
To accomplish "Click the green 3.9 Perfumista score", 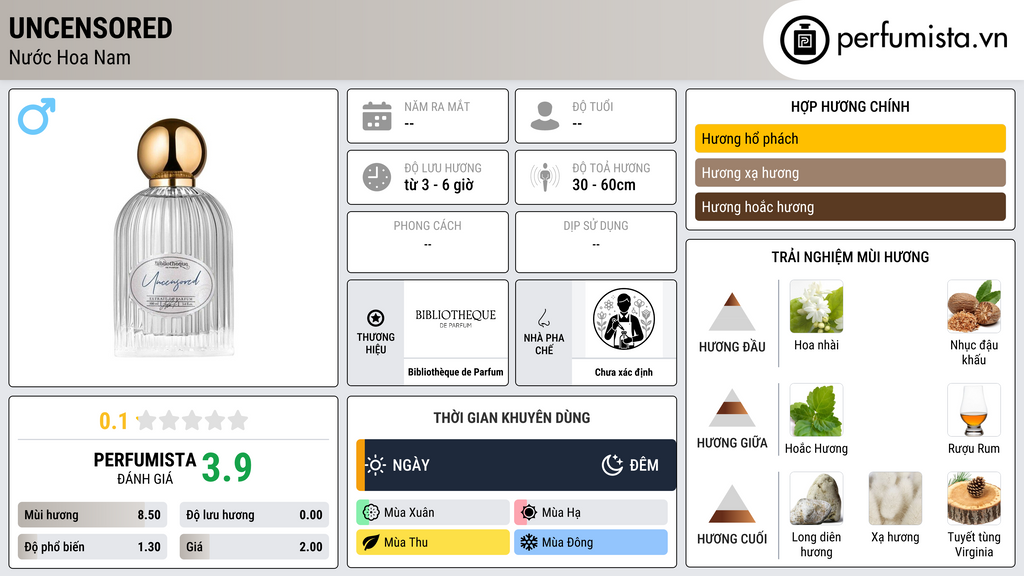I will (x=227, y=467).
